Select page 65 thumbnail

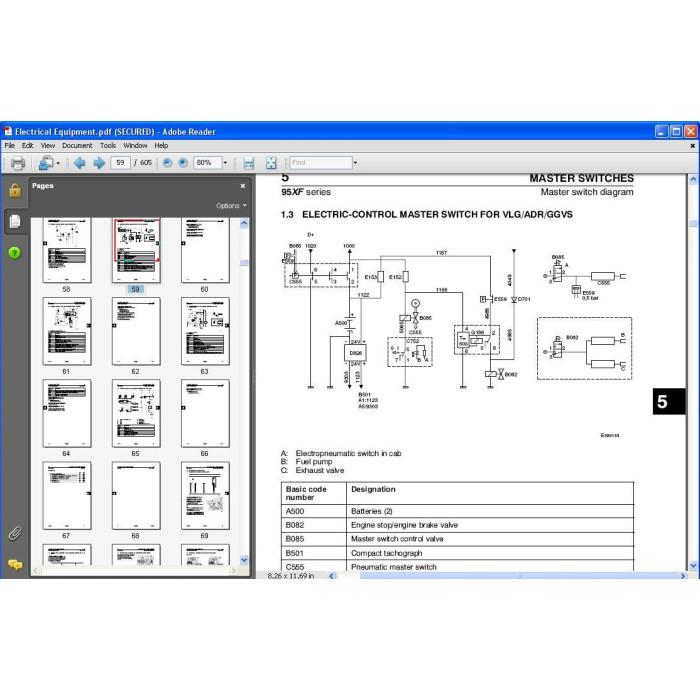(136, 413)
